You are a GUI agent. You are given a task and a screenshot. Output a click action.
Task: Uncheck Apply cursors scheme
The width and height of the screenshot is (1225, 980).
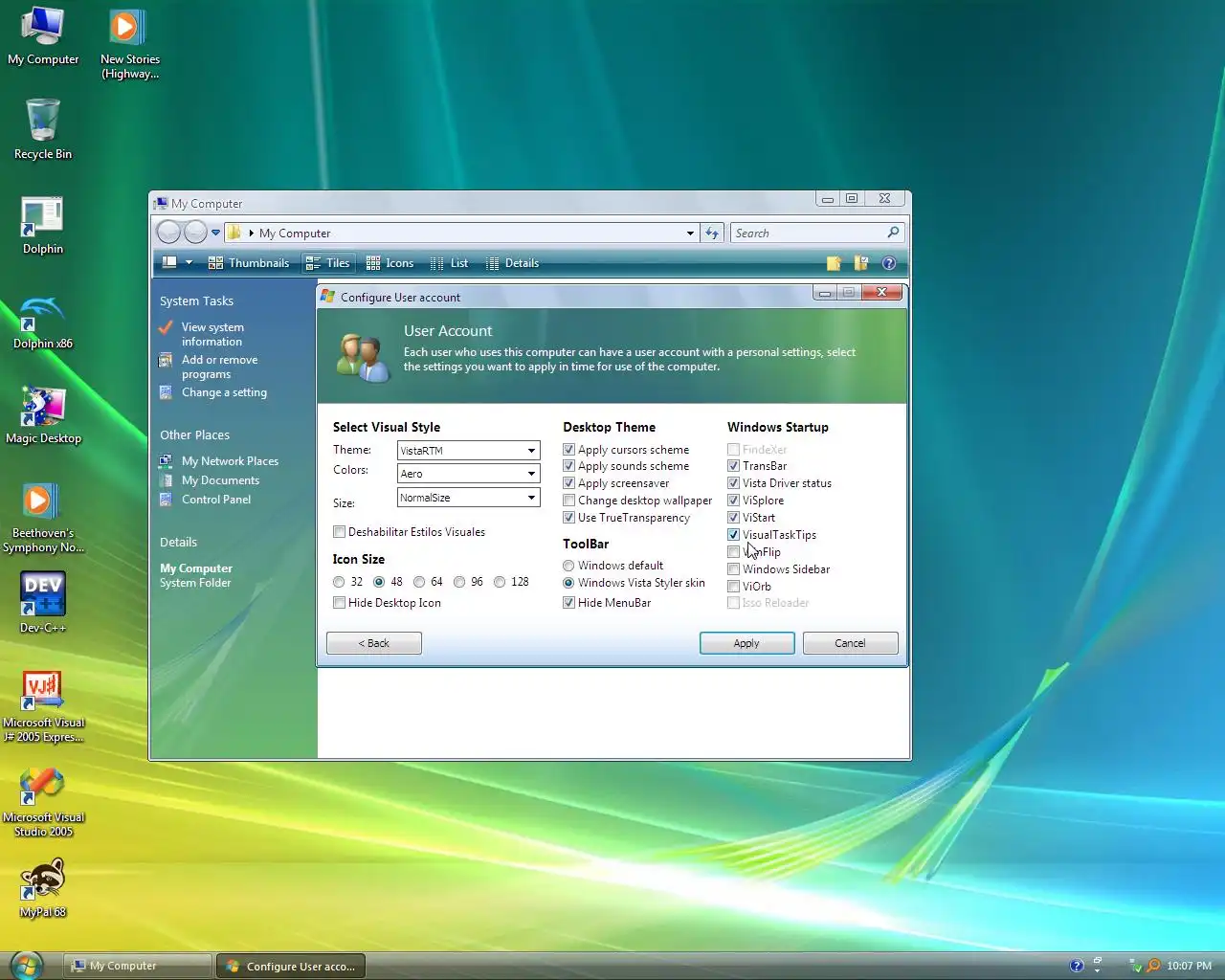tap(568, 450)
